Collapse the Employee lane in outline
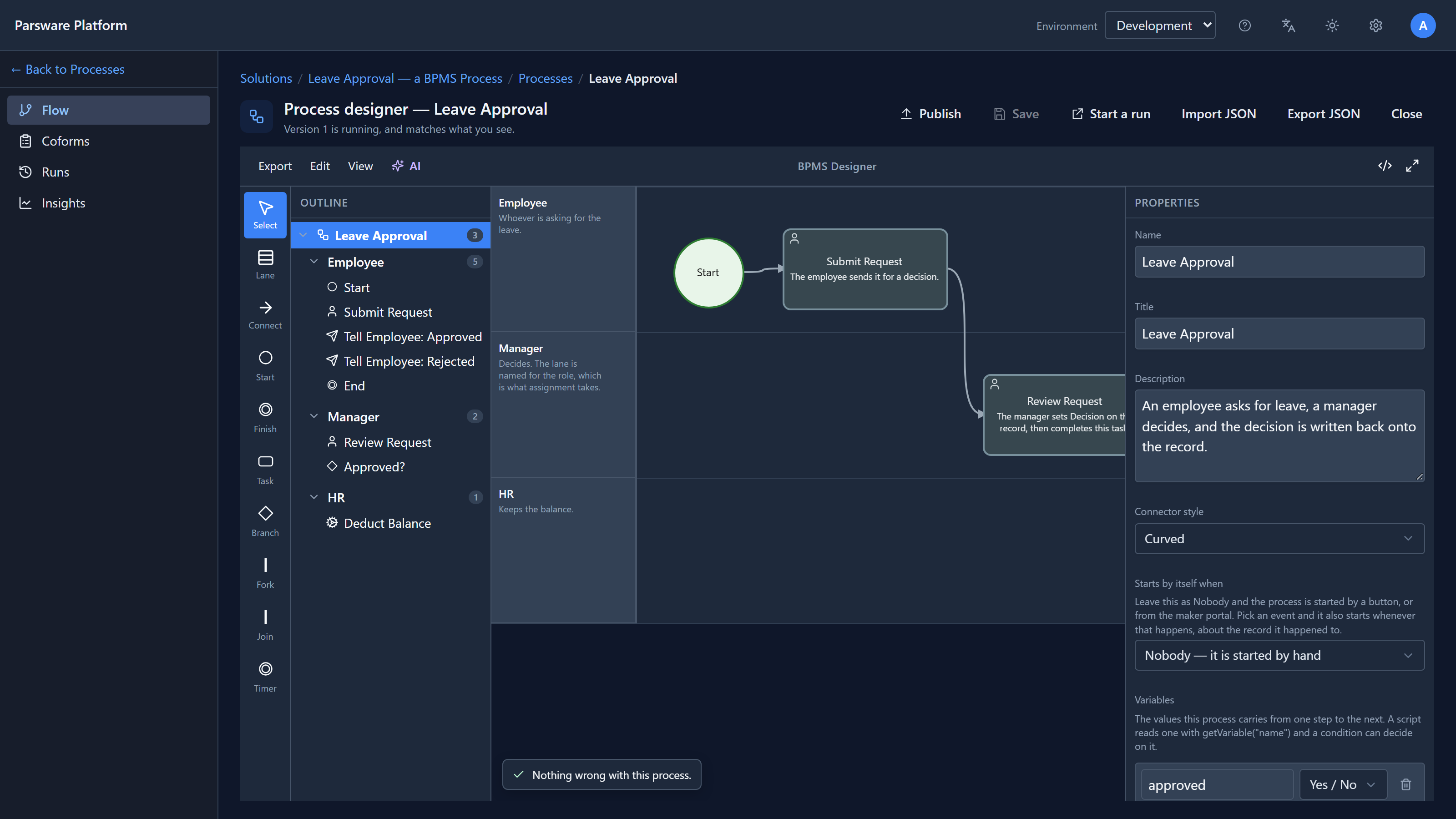The width and height of the screenshot is (1456, 819). [x=313, y=262]
